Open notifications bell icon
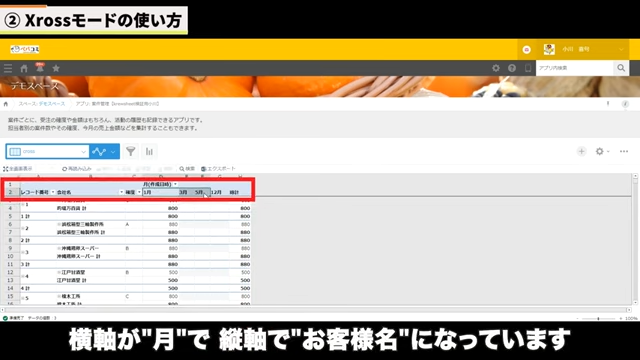Viewport: 640px width, 360px height. [40, 68]
